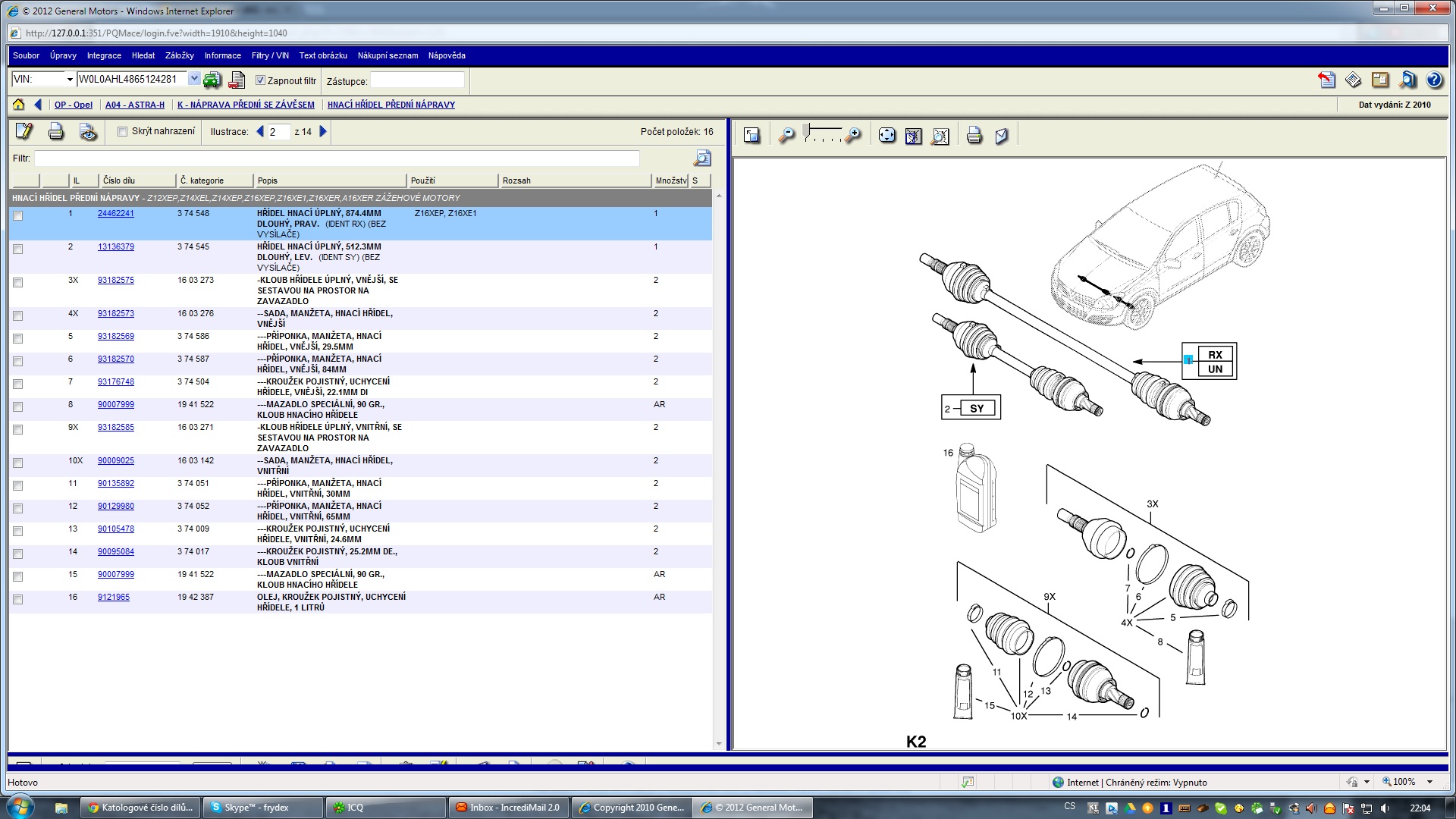Click zoom-in magnifier on illustration toolbar

pos(854,136)
